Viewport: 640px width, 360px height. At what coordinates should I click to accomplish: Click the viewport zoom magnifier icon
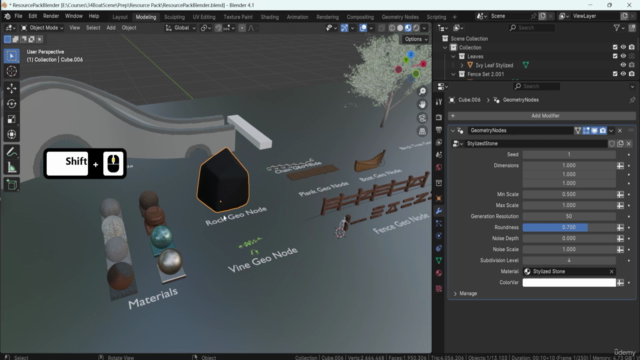point(422,91)
